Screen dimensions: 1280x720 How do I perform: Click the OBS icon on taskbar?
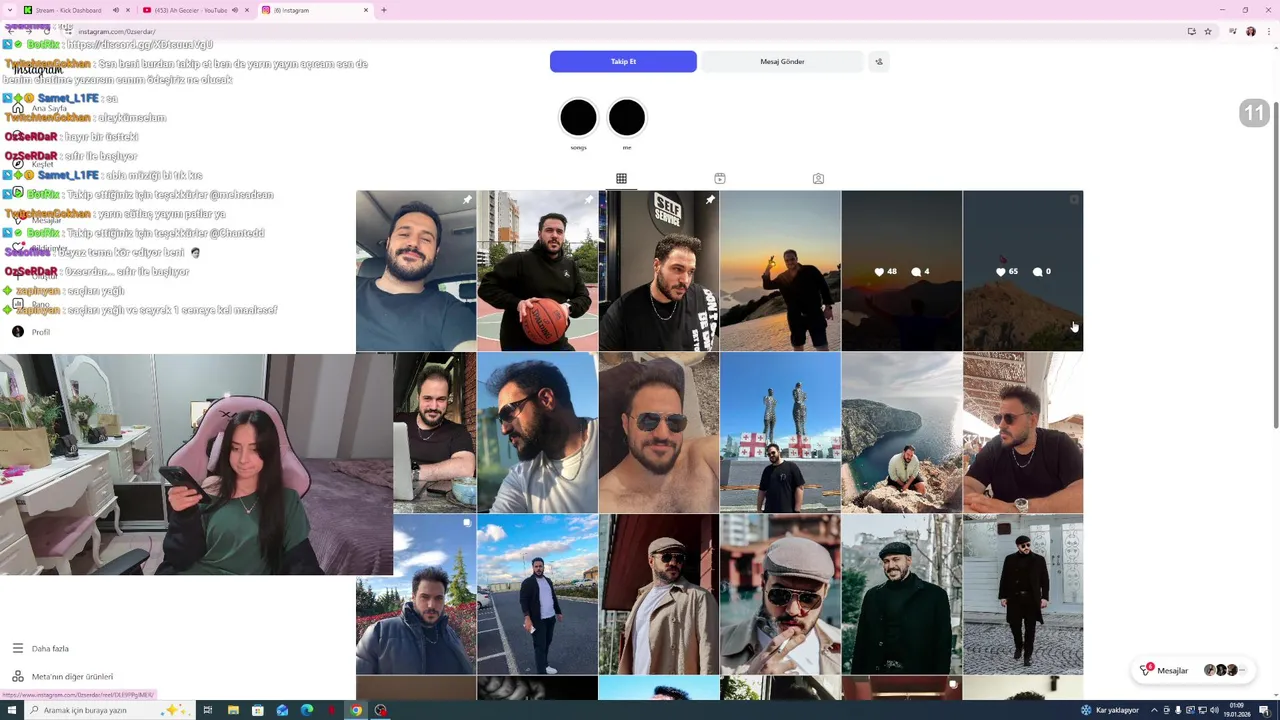(381, 710)
